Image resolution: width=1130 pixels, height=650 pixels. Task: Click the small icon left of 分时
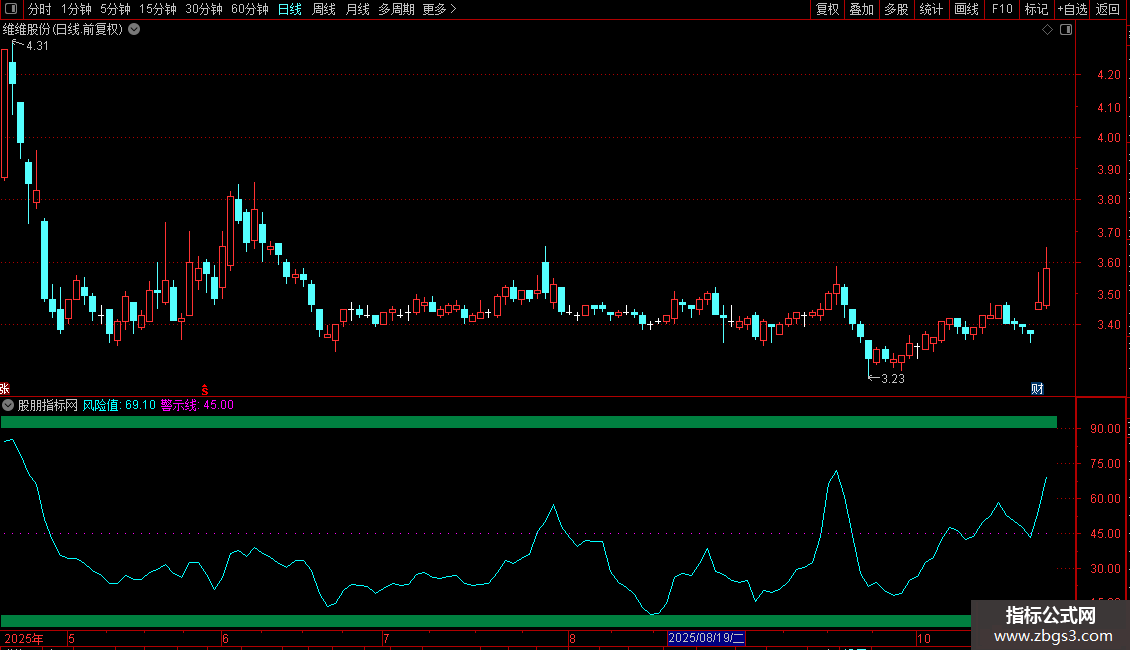point(13,9)
